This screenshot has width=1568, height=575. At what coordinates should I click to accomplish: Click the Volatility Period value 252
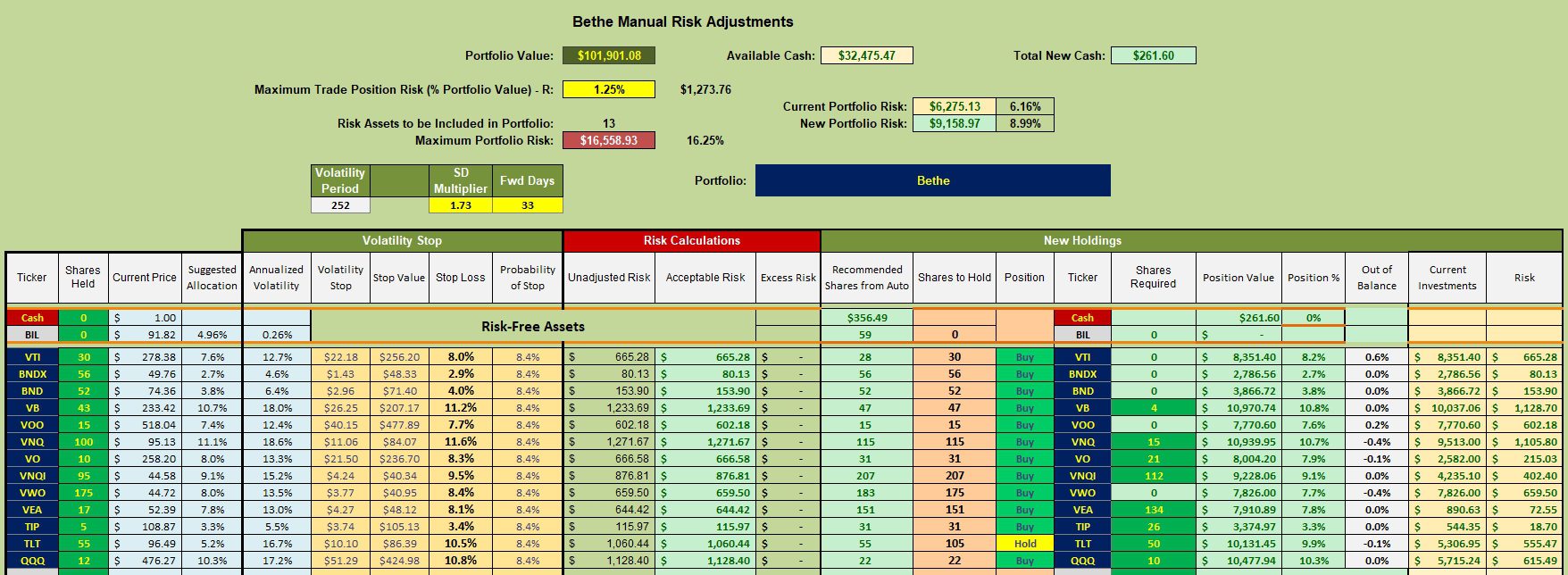pos(340,205)
